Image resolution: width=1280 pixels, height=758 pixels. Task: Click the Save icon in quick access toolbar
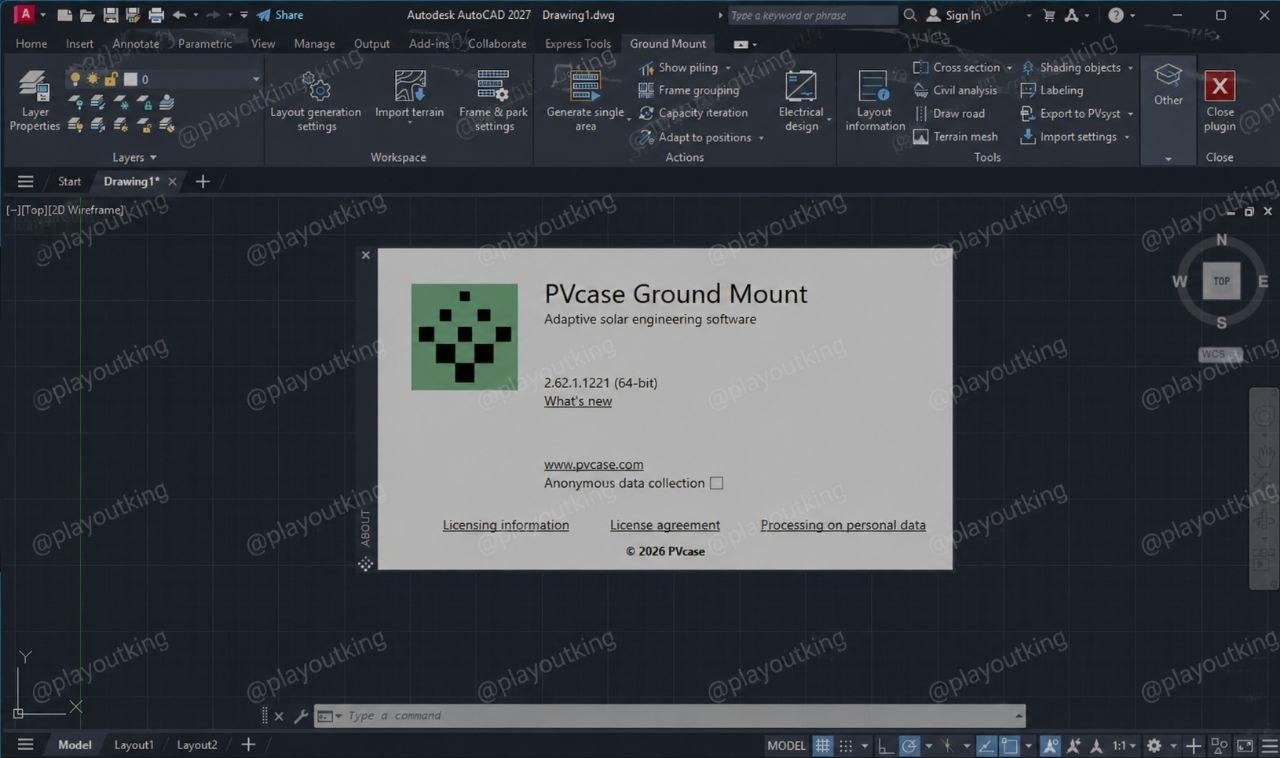(110, 15)
